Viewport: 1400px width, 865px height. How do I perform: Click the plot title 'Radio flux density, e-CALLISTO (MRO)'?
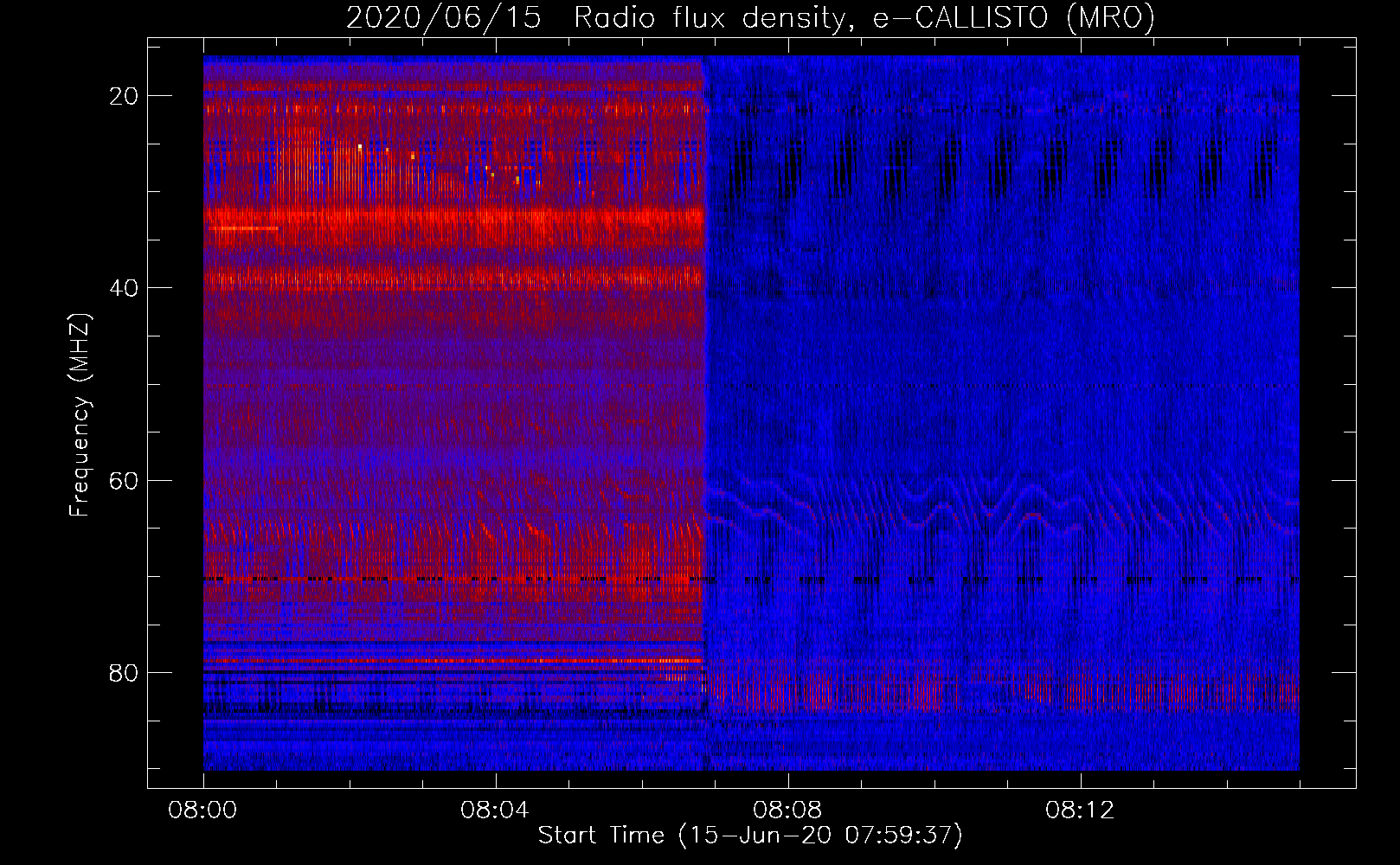click(864, 17)
